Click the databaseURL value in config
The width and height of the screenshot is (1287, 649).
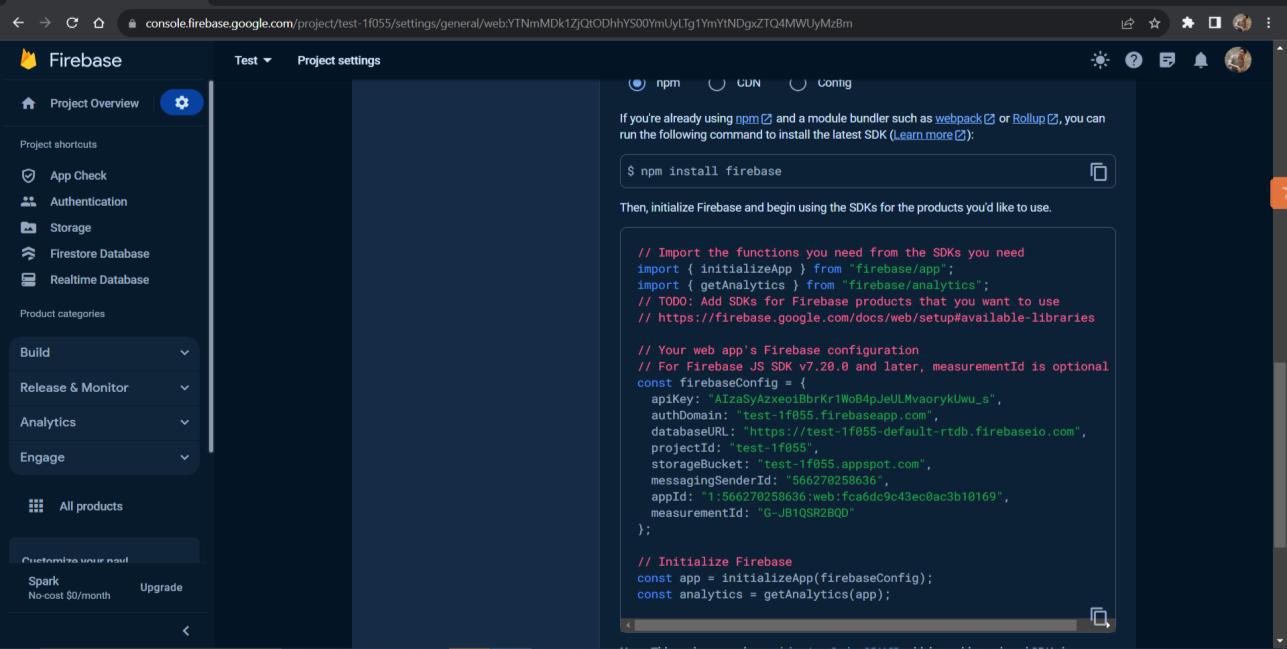tap(911, 432)
